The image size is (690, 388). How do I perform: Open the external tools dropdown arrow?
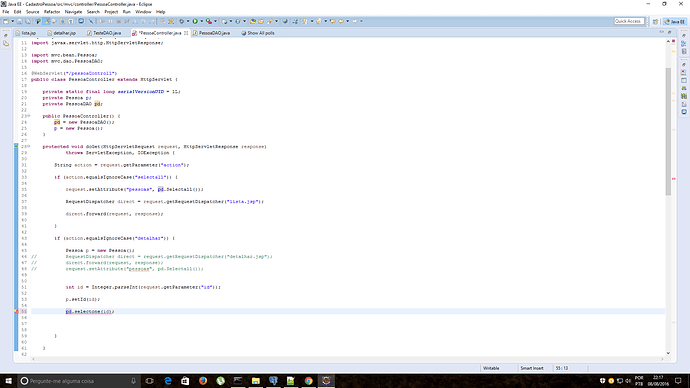click(x=216, y=21)
